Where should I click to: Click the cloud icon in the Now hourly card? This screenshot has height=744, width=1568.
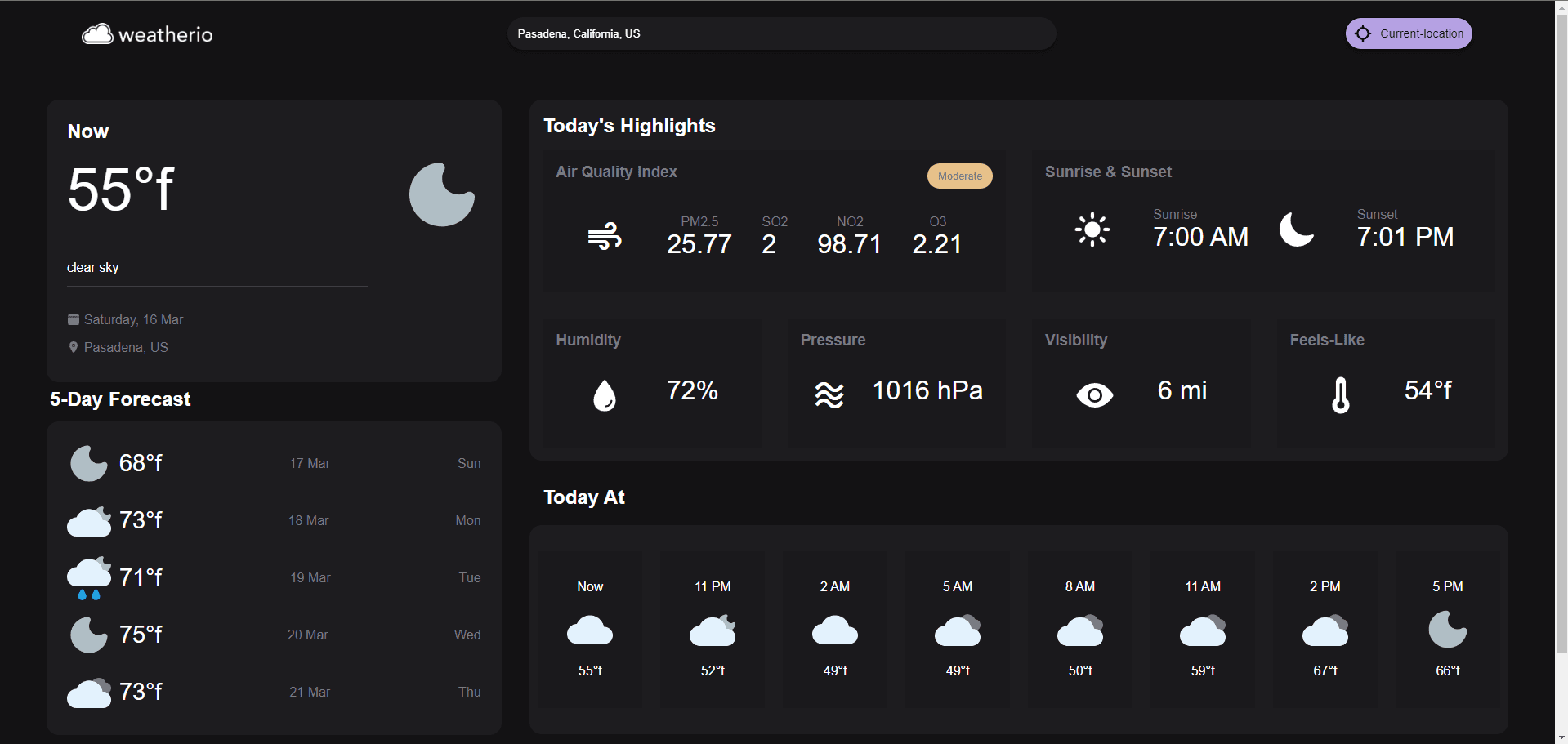pyautogui.click(x=590, y=630)
